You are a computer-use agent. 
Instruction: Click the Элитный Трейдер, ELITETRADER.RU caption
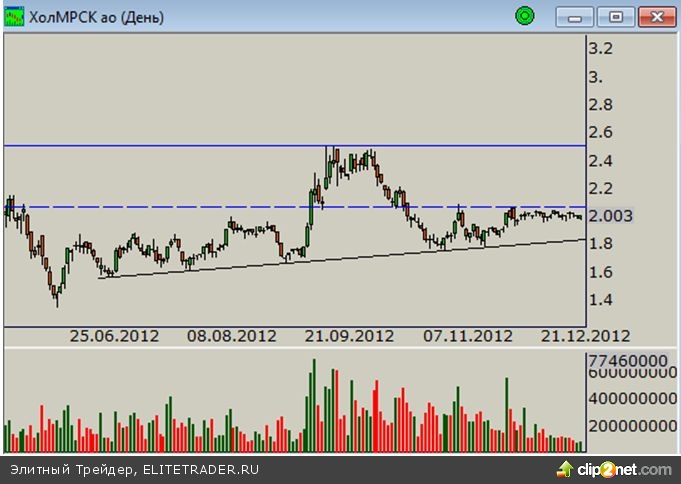135,470
